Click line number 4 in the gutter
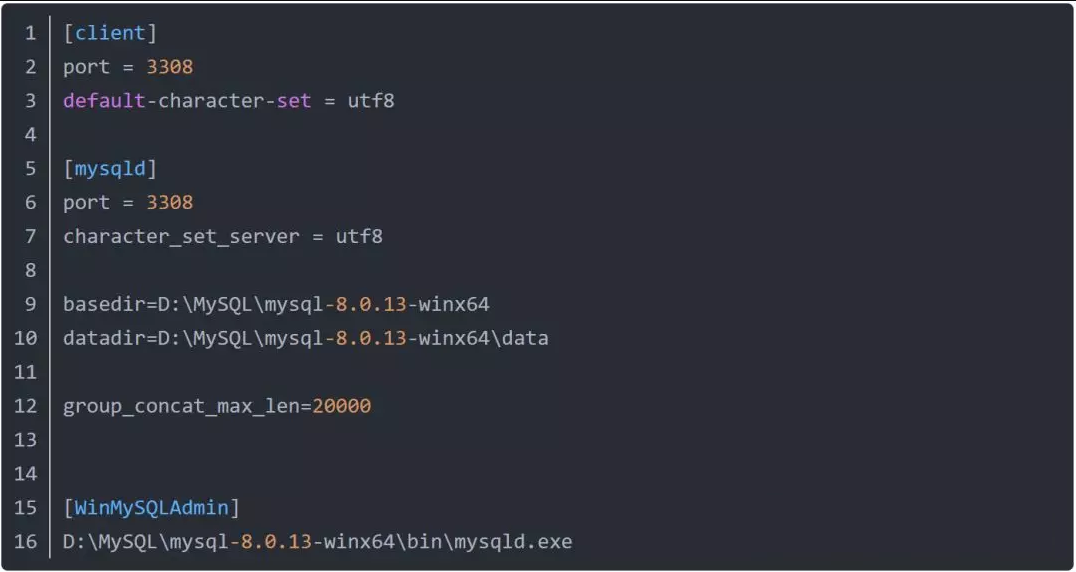The image size is (1076, 572). (x=30, y=134)
